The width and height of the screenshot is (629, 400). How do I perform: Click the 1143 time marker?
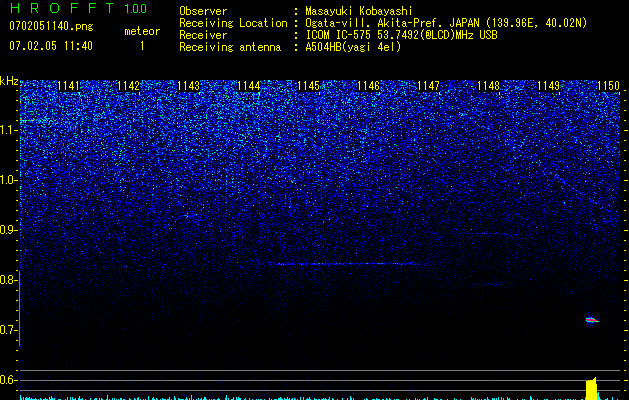coord(189,86)
